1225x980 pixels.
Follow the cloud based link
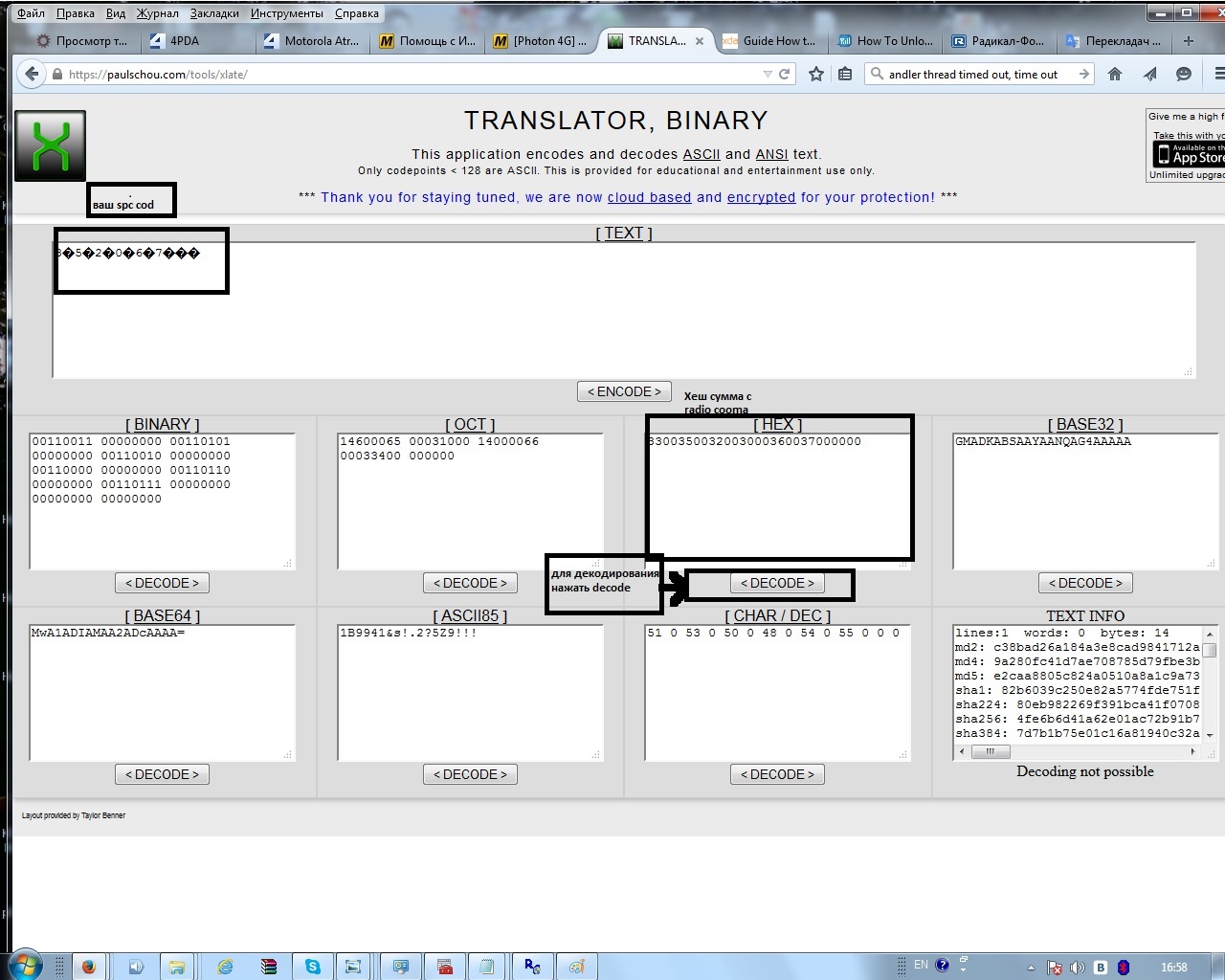tap(649, 197)
